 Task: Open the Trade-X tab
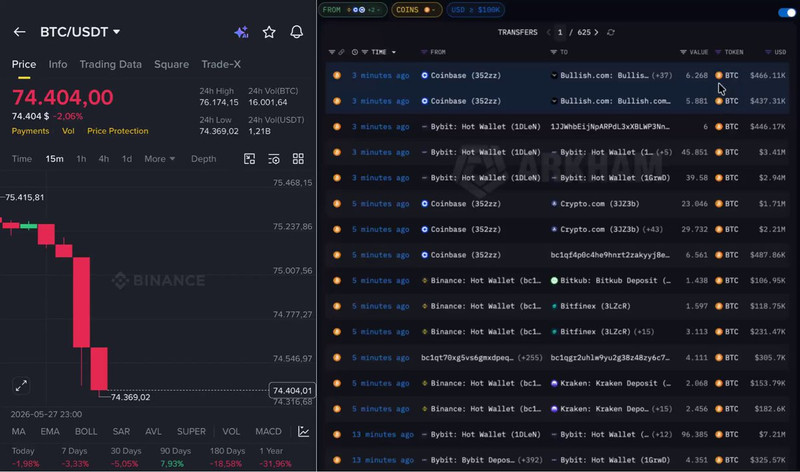pos(221,64)
